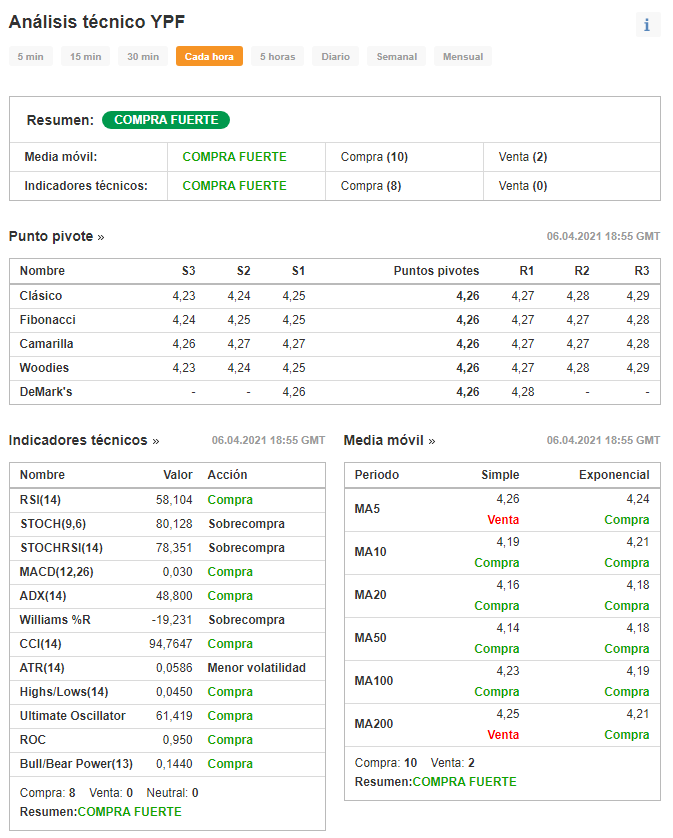673x838 pixels.
Task: Click the MA50 period label
Action: pos(370,638)
